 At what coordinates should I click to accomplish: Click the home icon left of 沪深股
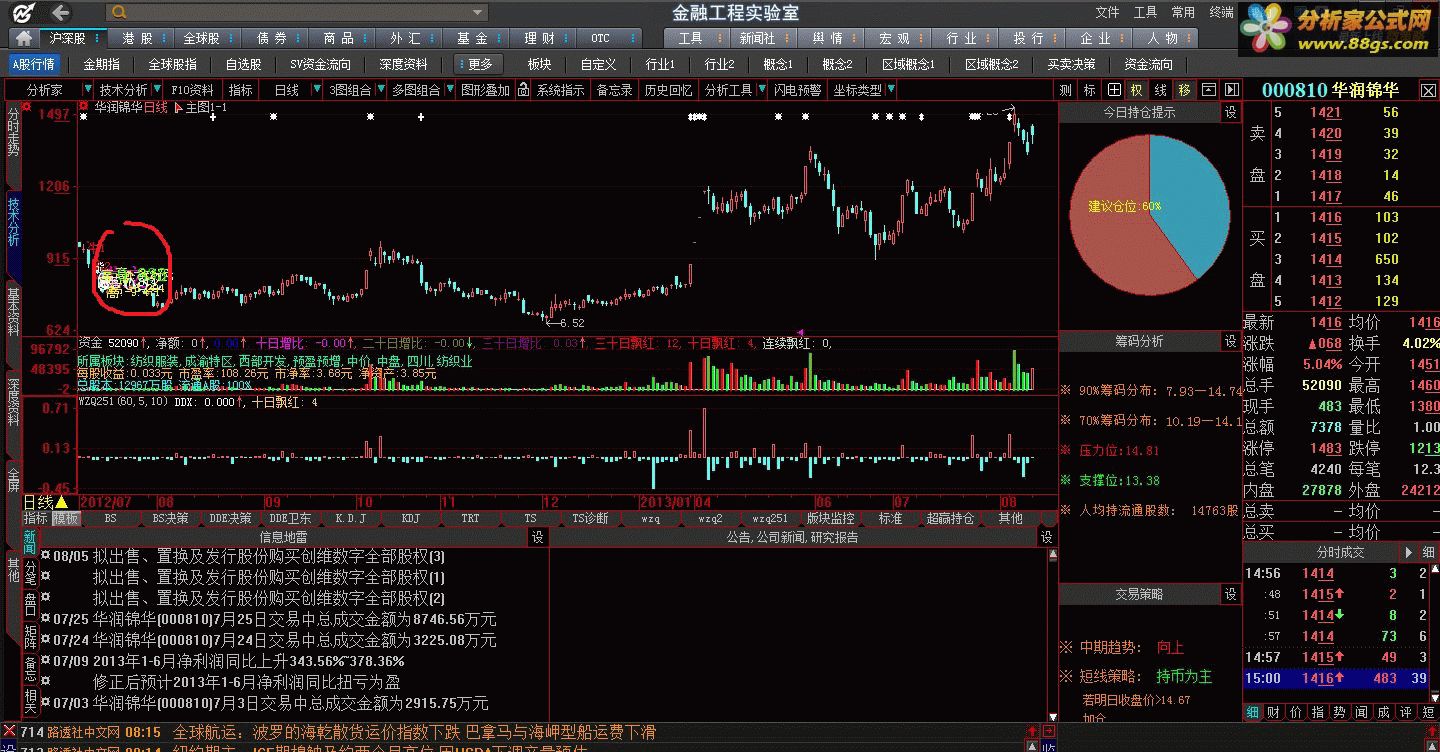23,39
